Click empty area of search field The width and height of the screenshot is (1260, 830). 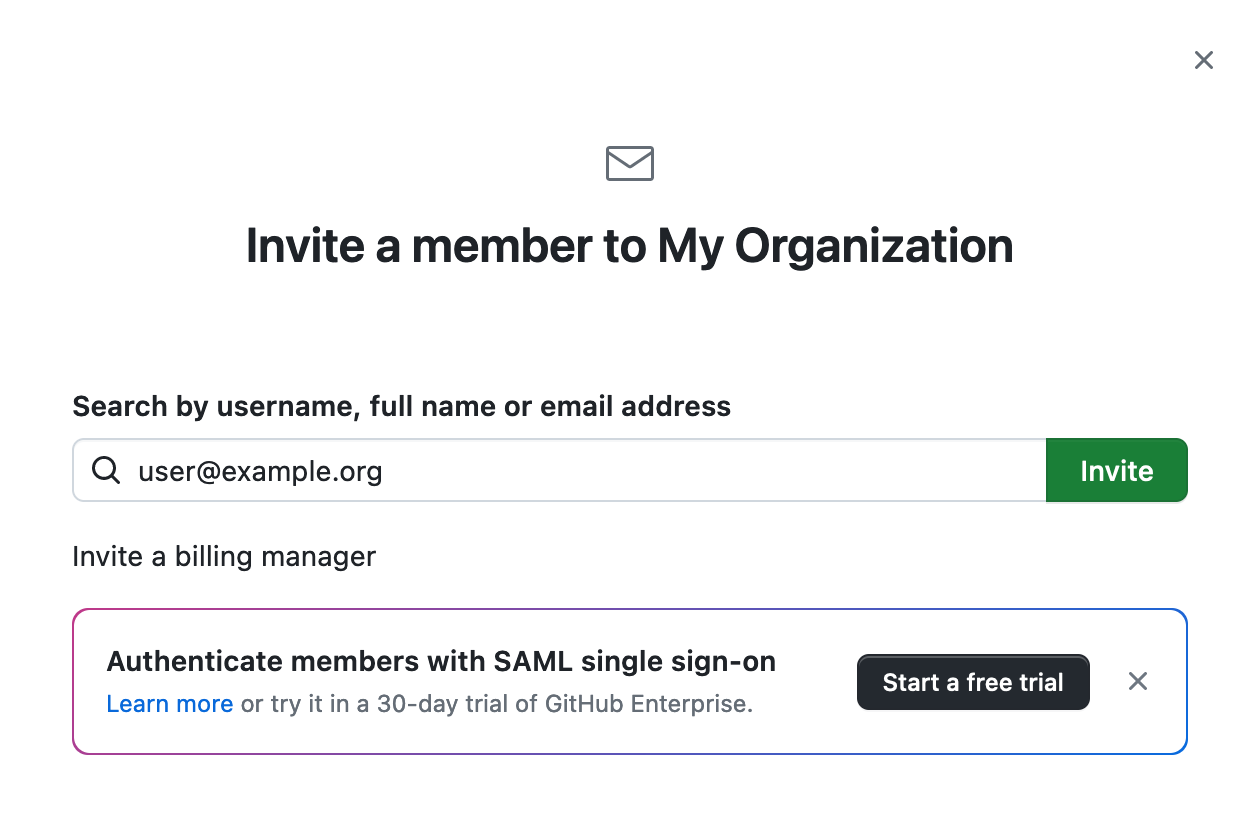700,470
